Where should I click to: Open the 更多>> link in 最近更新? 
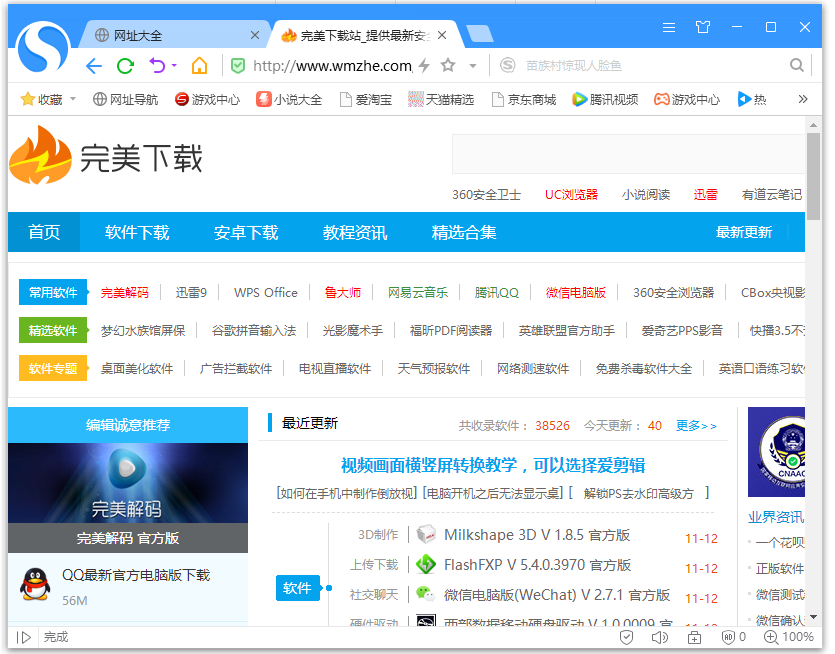coord(696,425)
